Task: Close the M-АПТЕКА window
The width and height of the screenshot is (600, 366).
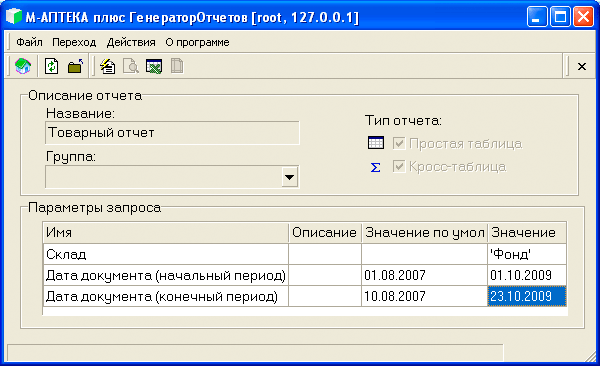Action: (583, 17)
